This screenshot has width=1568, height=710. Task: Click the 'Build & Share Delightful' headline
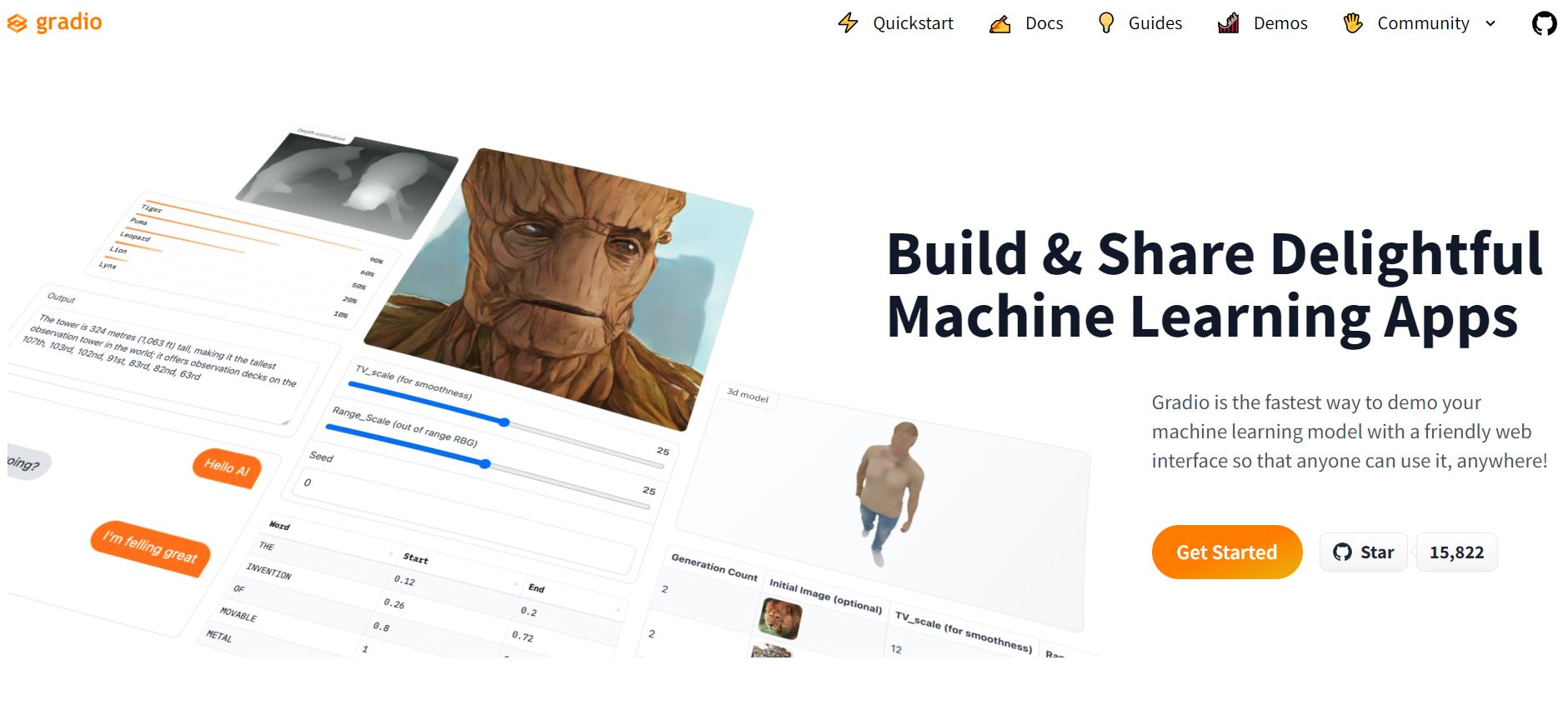point(1215,253)
